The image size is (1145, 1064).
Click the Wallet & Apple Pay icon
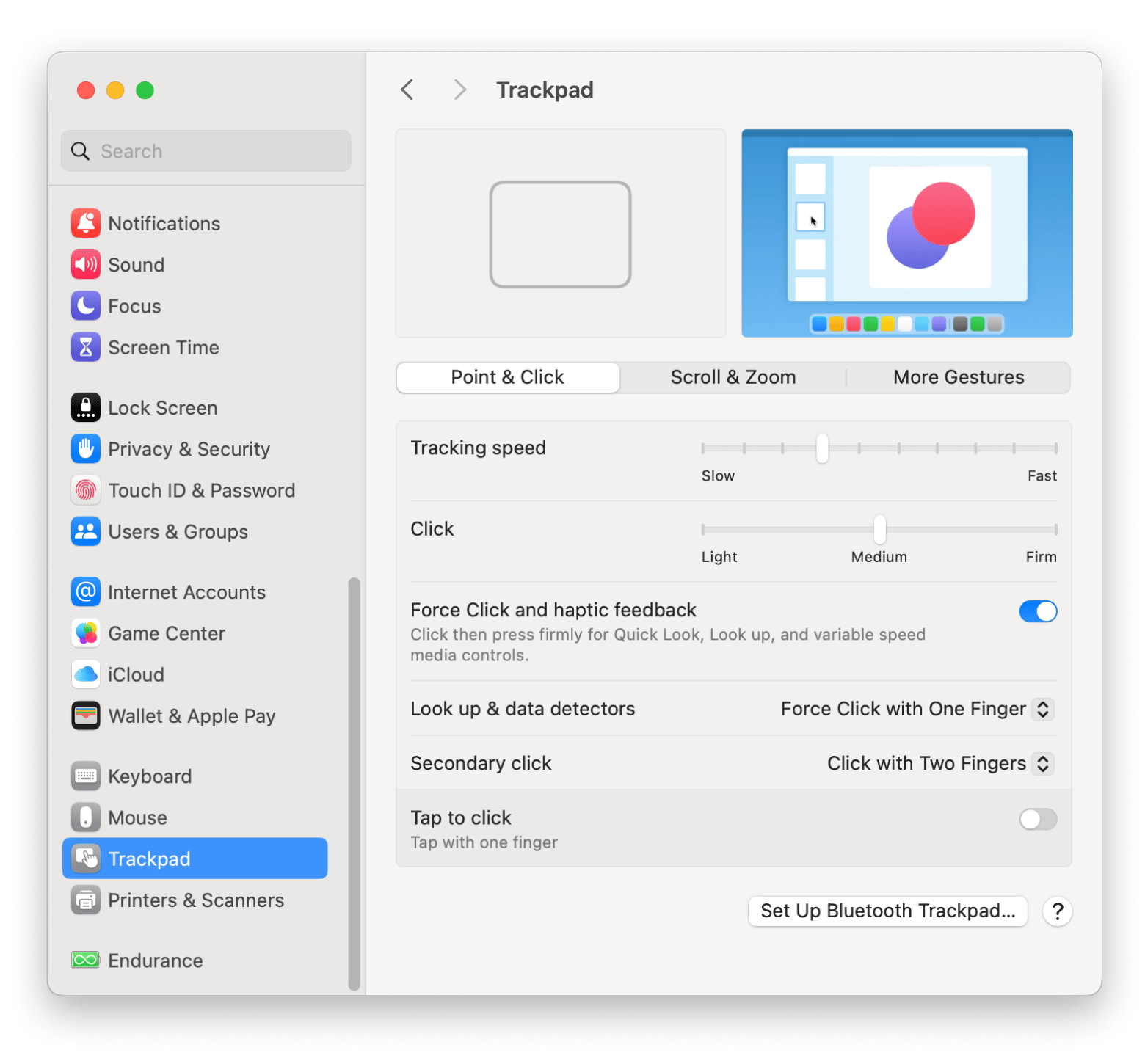(86, 716)
